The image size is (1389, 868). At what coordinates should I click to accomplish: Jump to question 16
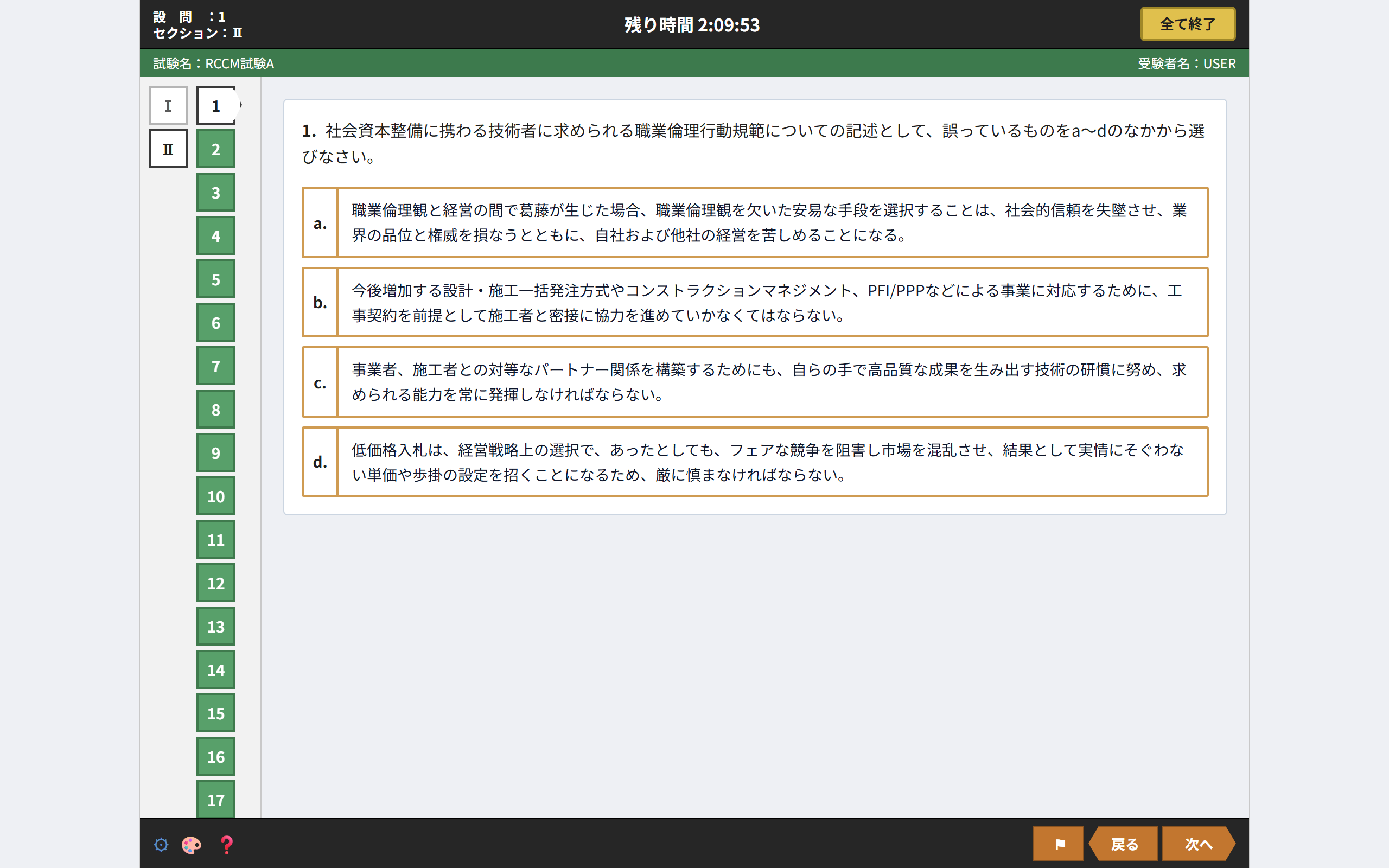(216, 757)
